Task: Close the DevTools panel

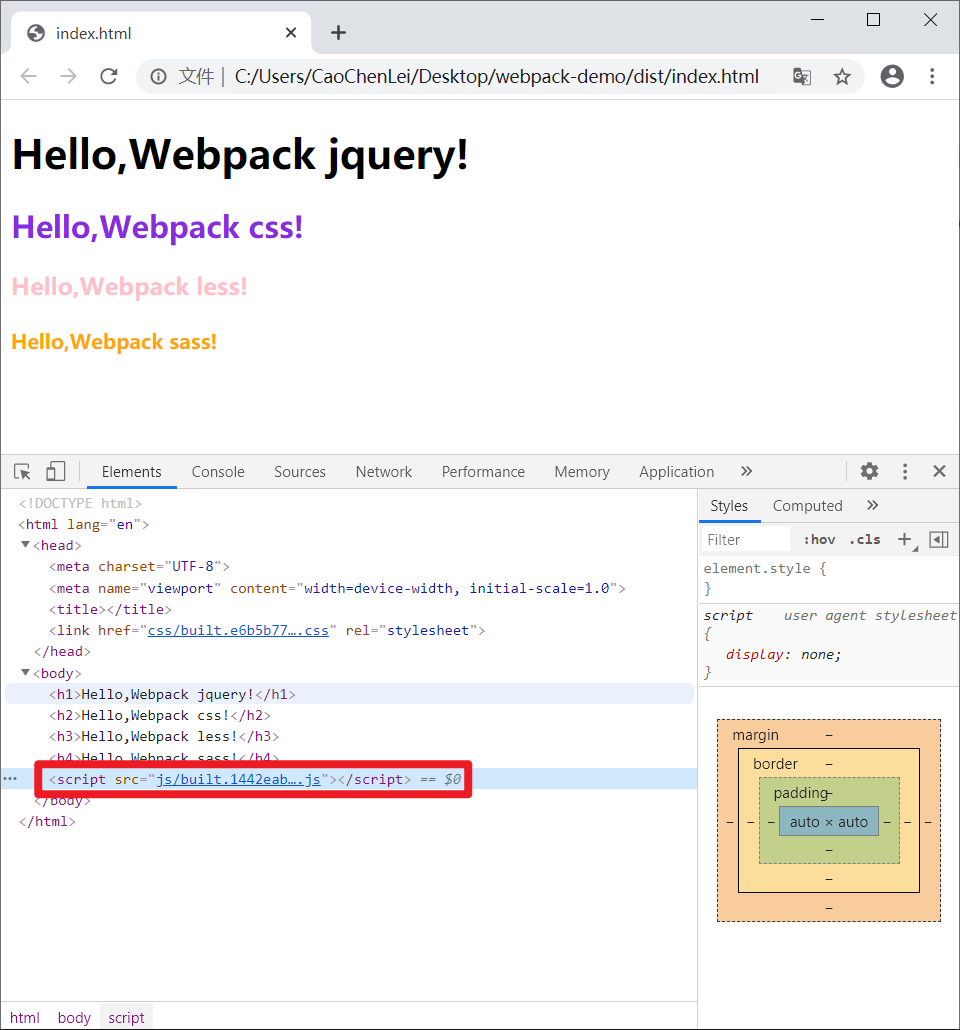Action: pyautogui.click(x=939, y=471)
